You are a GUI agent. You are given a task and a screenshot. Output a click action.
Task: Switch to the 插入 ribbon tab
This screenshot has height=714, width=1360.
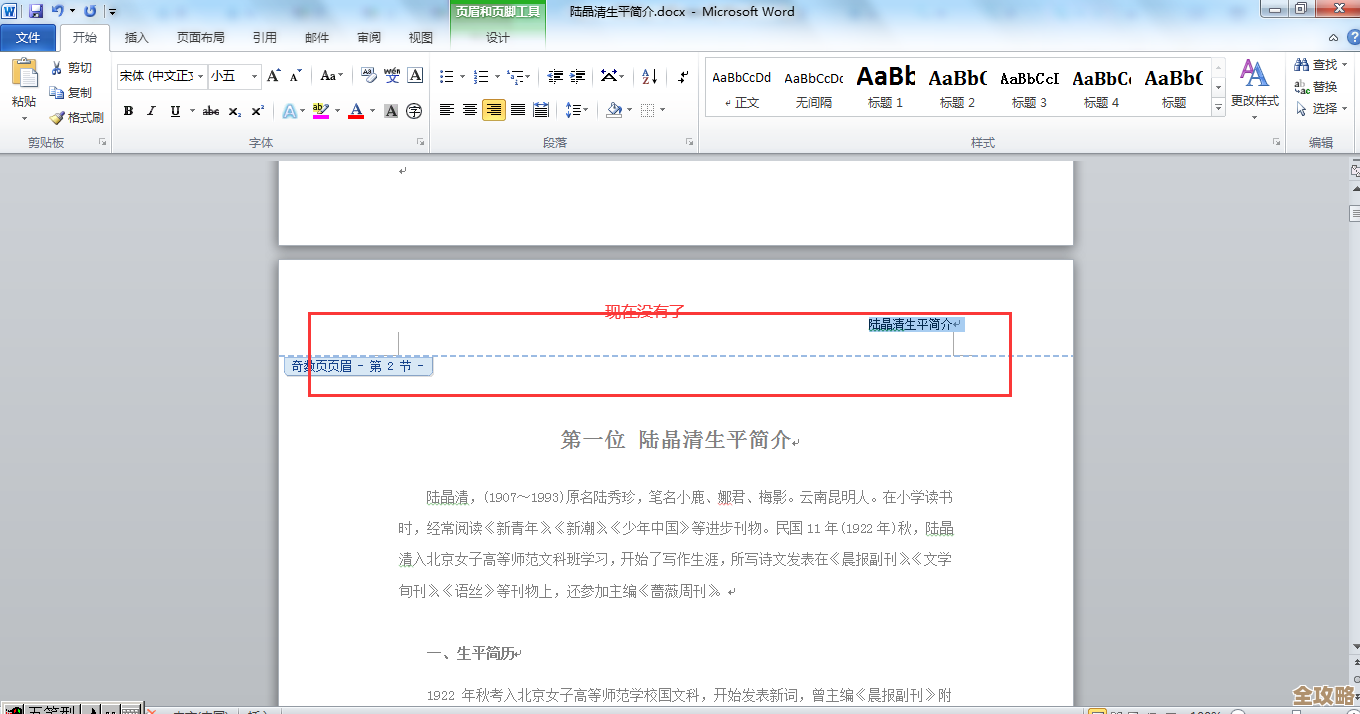pos(136,36)
